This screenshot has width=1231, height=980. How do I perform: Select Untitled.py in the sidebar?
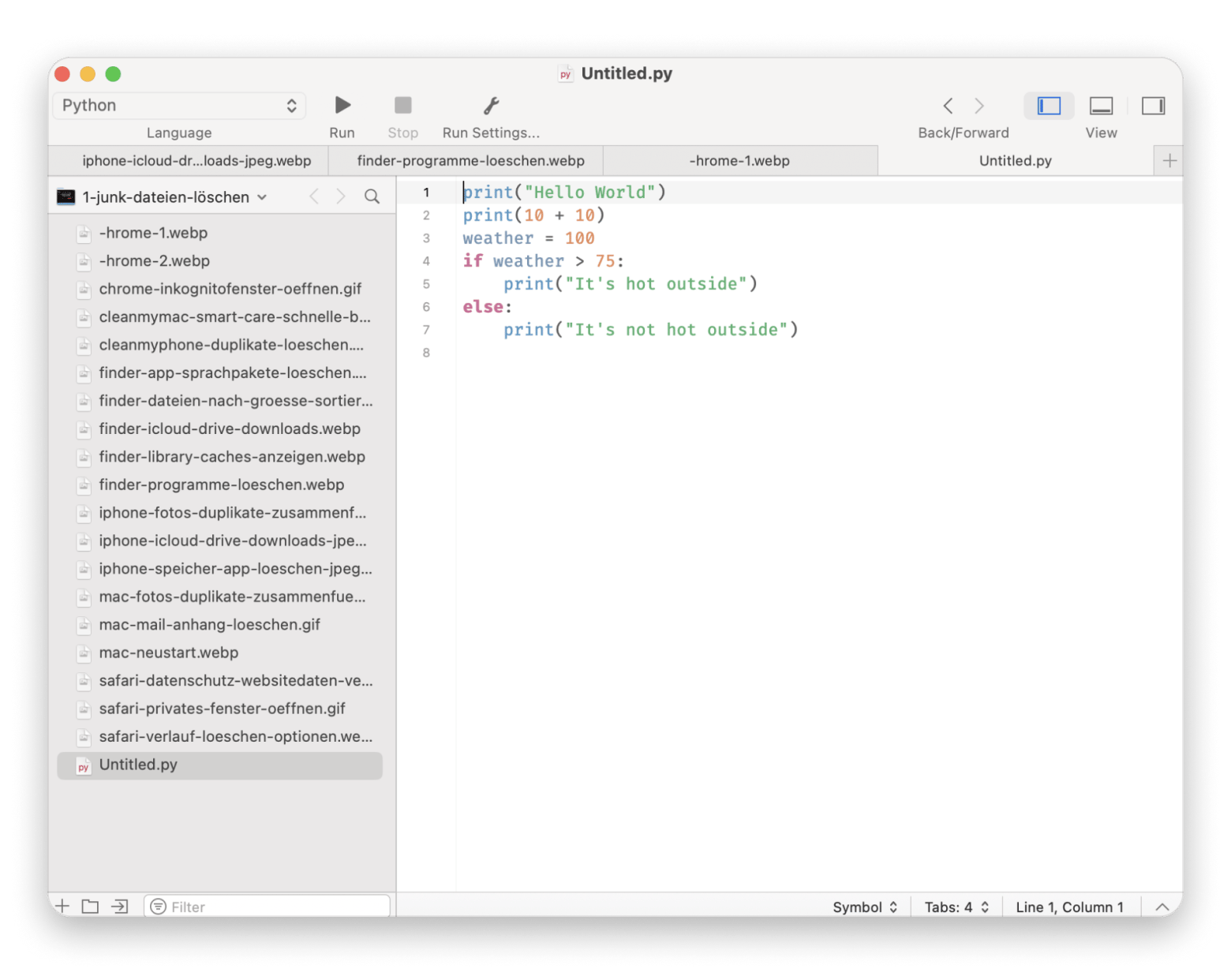tap(220, 765)
